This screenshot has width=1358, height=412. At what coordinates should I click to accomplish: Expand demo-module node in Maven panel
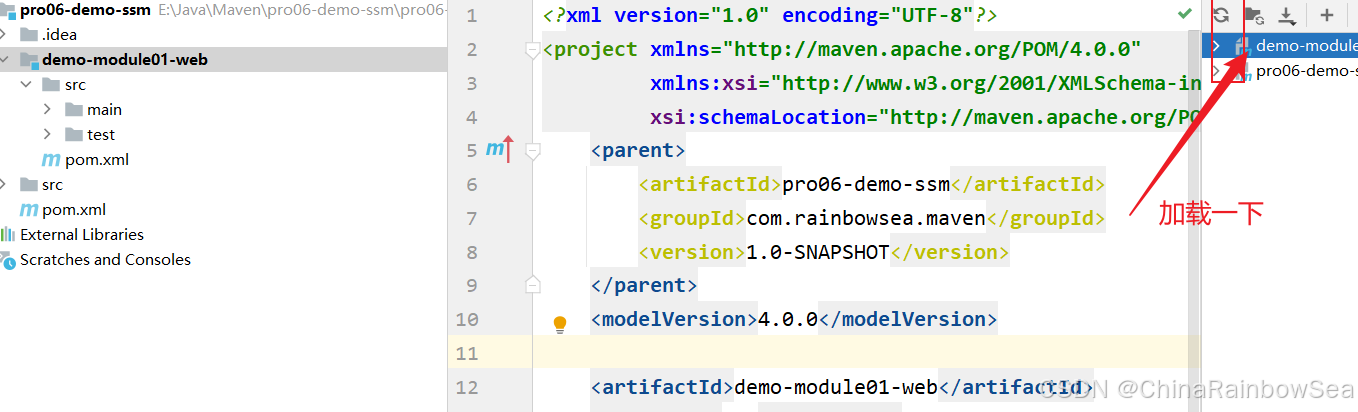[1216, 45]
